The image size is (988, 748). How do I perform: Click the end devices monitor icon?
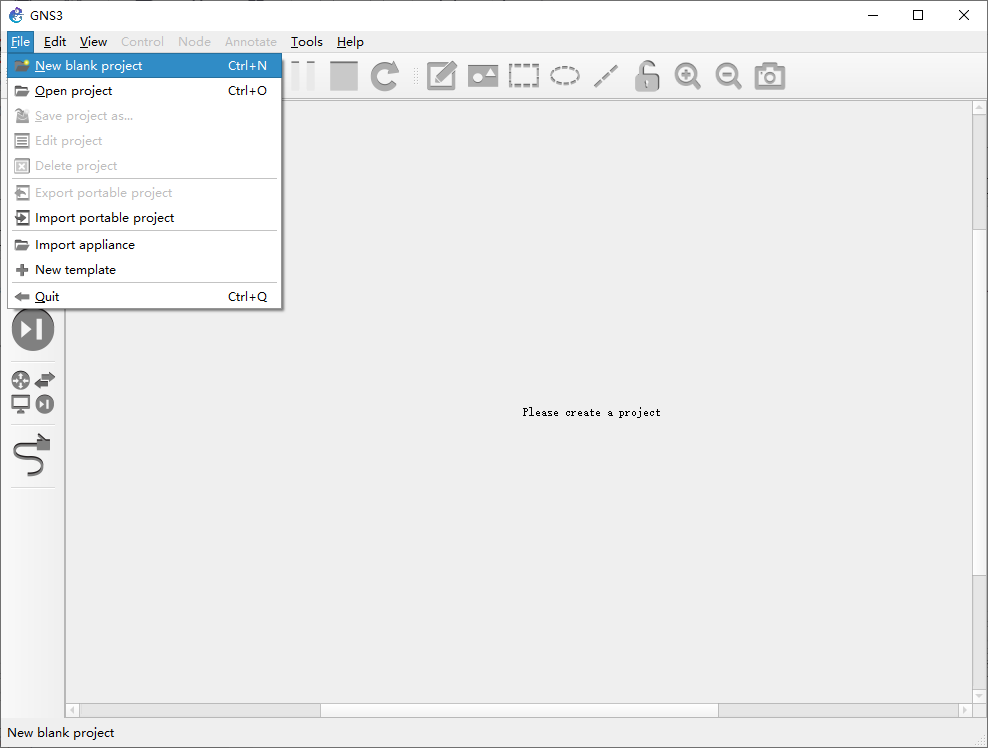point(21,404)
